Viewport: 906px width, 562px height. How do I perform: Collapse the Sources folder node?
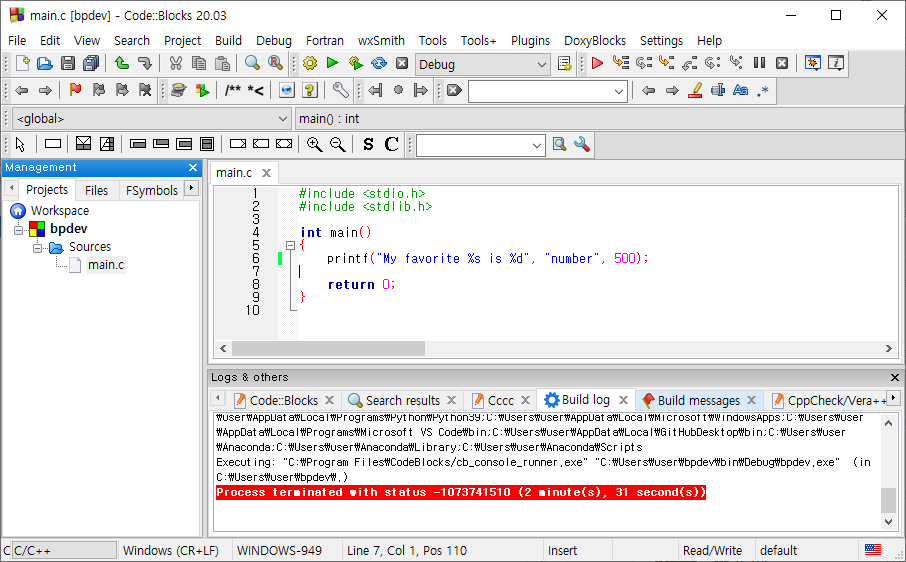click(x=38, y=248)
